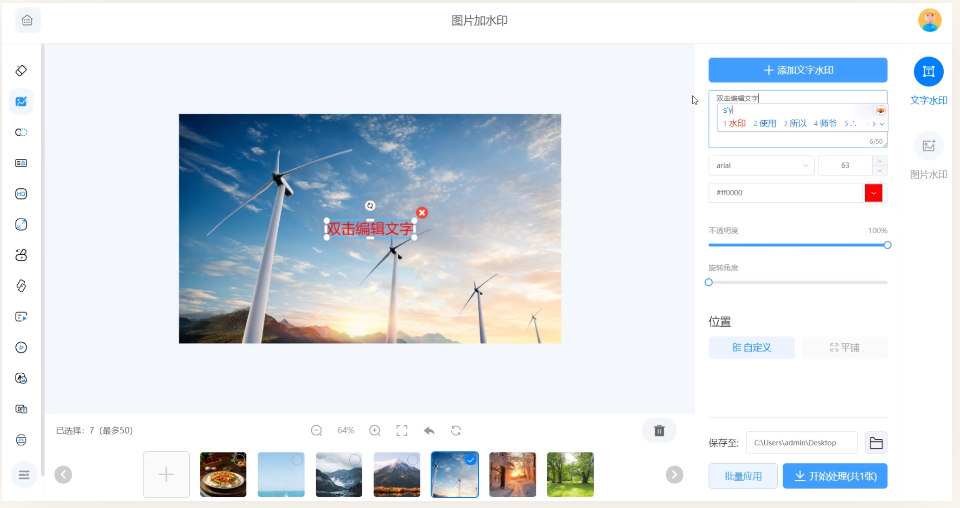Open the arial font dropdown
960x508 pixels.
point(761,165)
